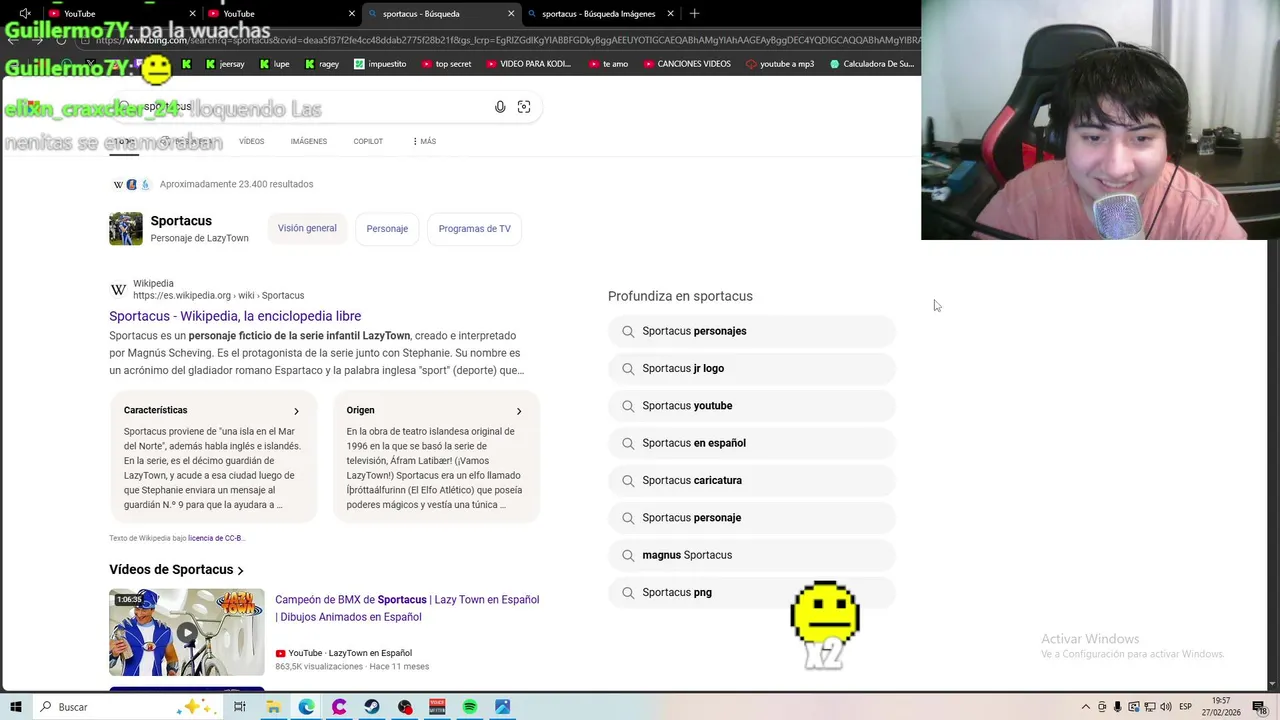
Task: Click the volume speaker tray icon
Action: 1166,707
